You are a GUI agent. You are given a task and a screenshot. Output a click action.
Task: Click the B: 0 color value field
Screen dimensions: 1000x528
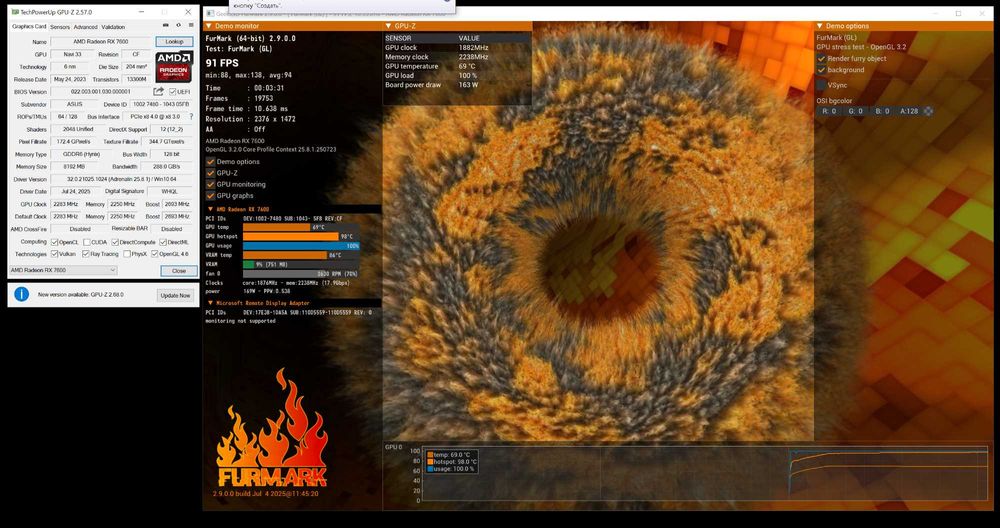pos(883,111)
